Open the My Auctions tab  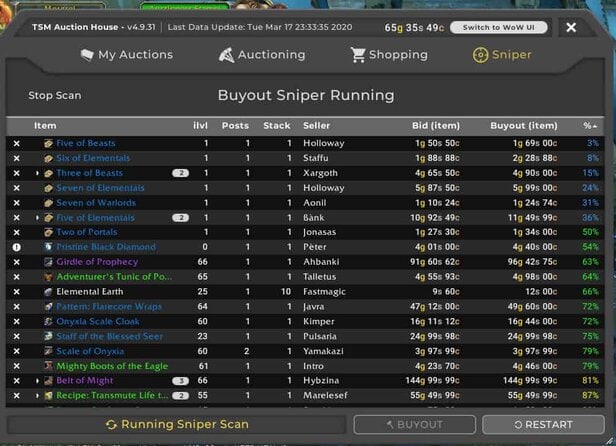(x=127, y=55)
